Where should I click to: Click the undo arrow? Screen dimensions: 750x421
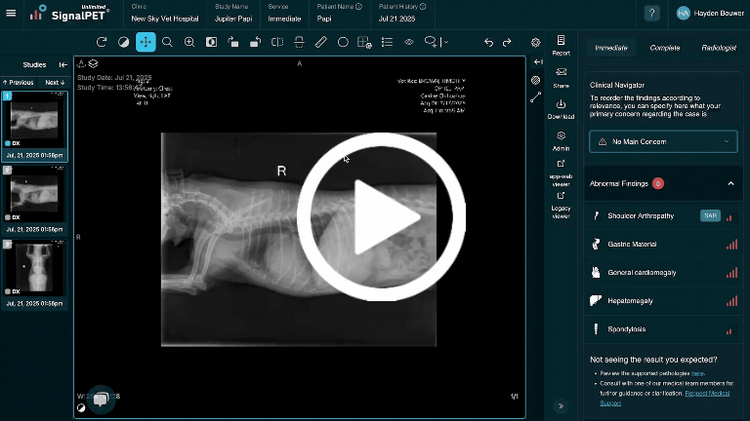[x=488, y=42]
